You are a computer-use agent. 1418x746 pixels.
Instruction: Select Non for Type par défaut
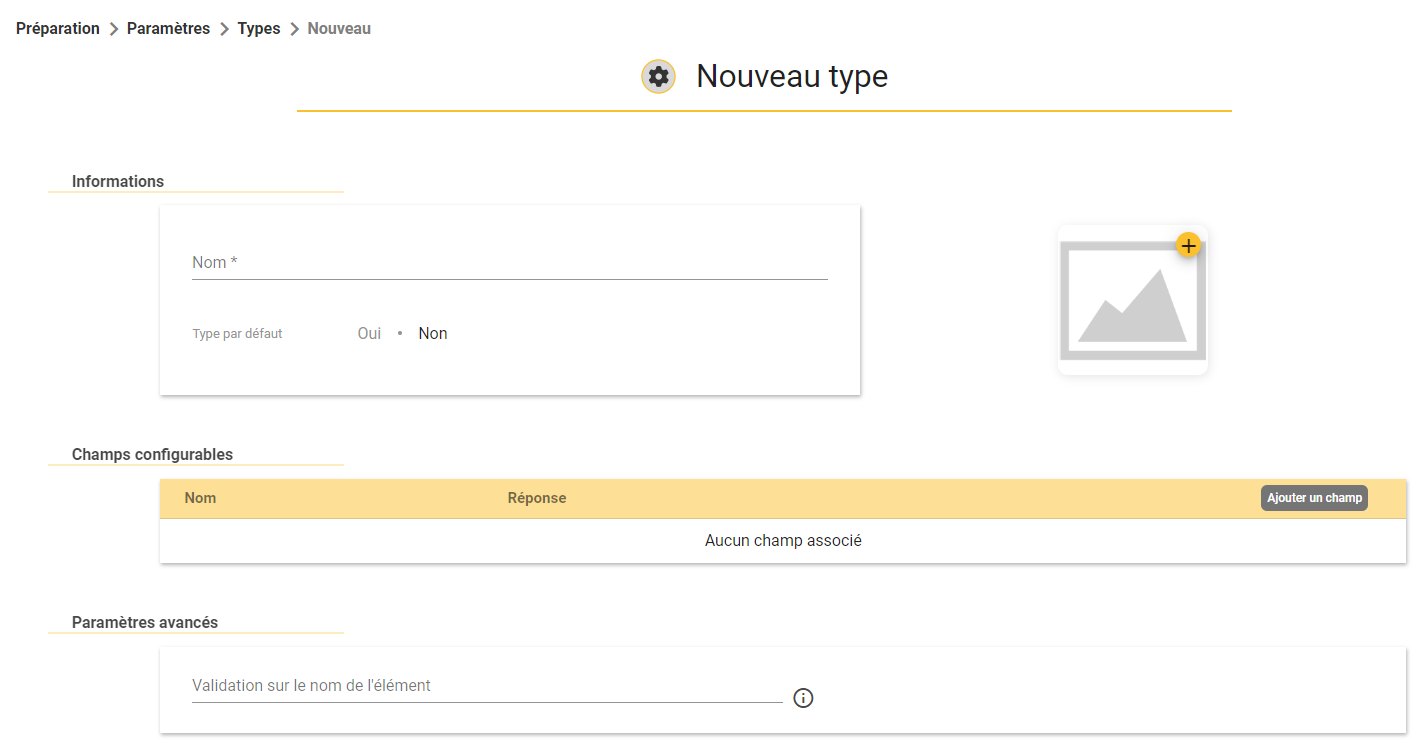[x=433, y=334]
